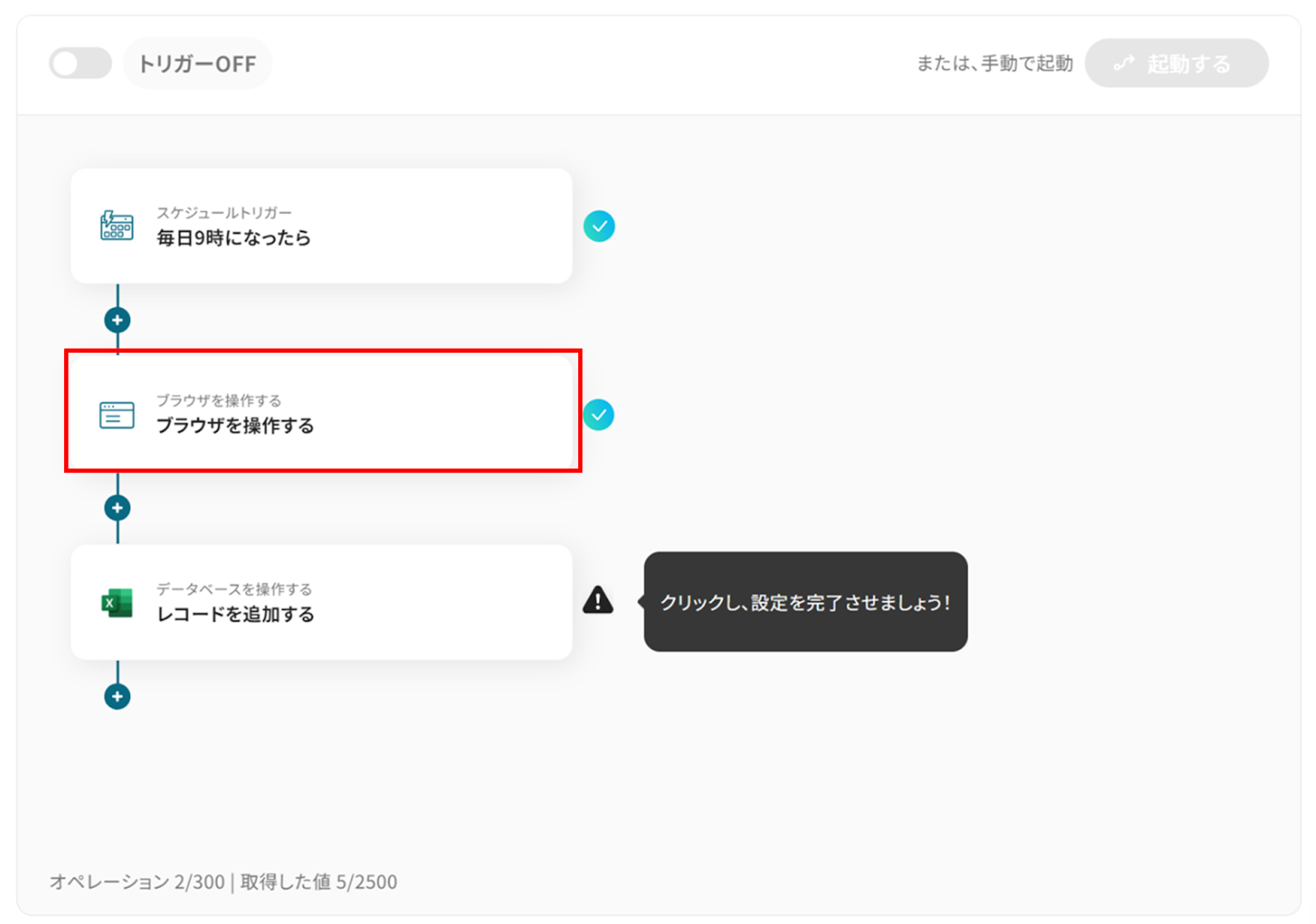Open the レコードを追加する step card
Screen dimensions: 1316x924
tap(322, 602)
